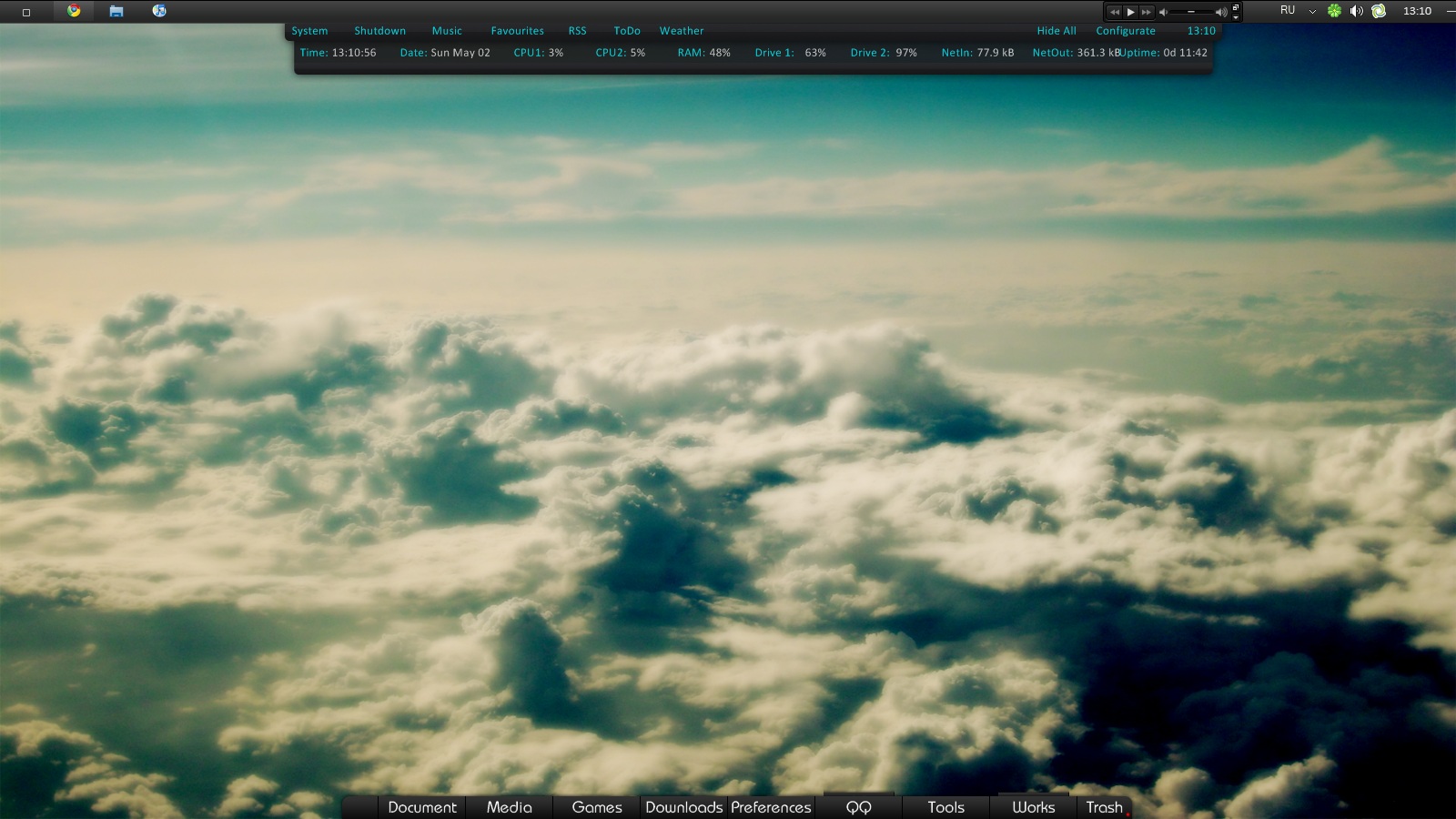Skip to previous track in player toolbar
1456x819 pixels.
[1115, 12]
